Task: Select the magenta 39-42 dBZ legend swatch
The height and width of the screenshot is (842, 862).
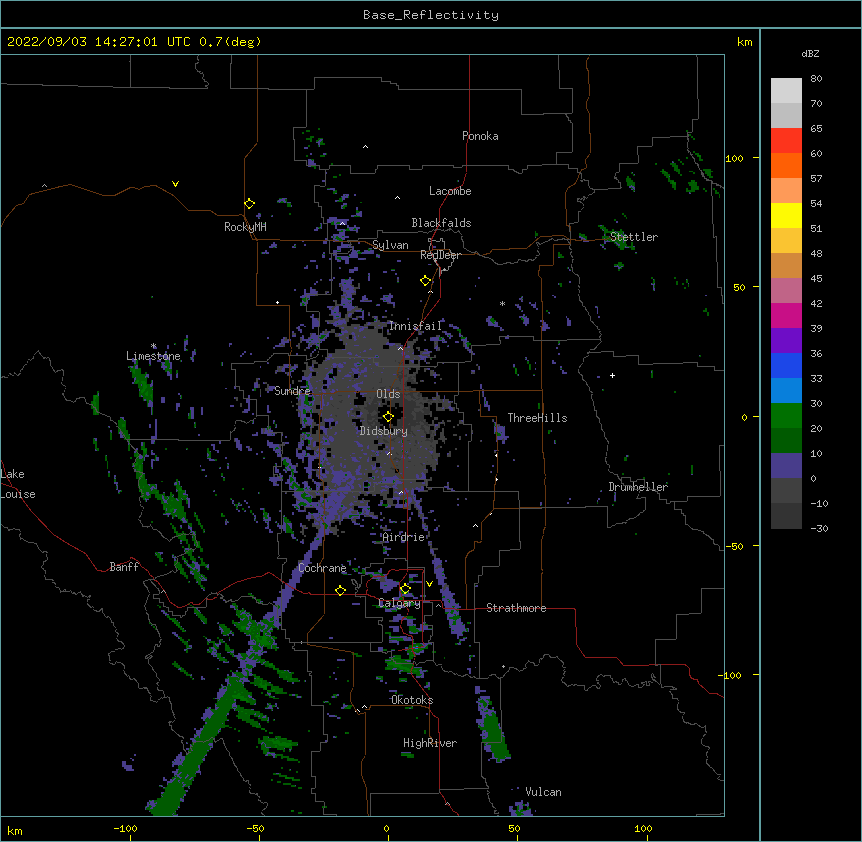Action: (x=786, y=315)
